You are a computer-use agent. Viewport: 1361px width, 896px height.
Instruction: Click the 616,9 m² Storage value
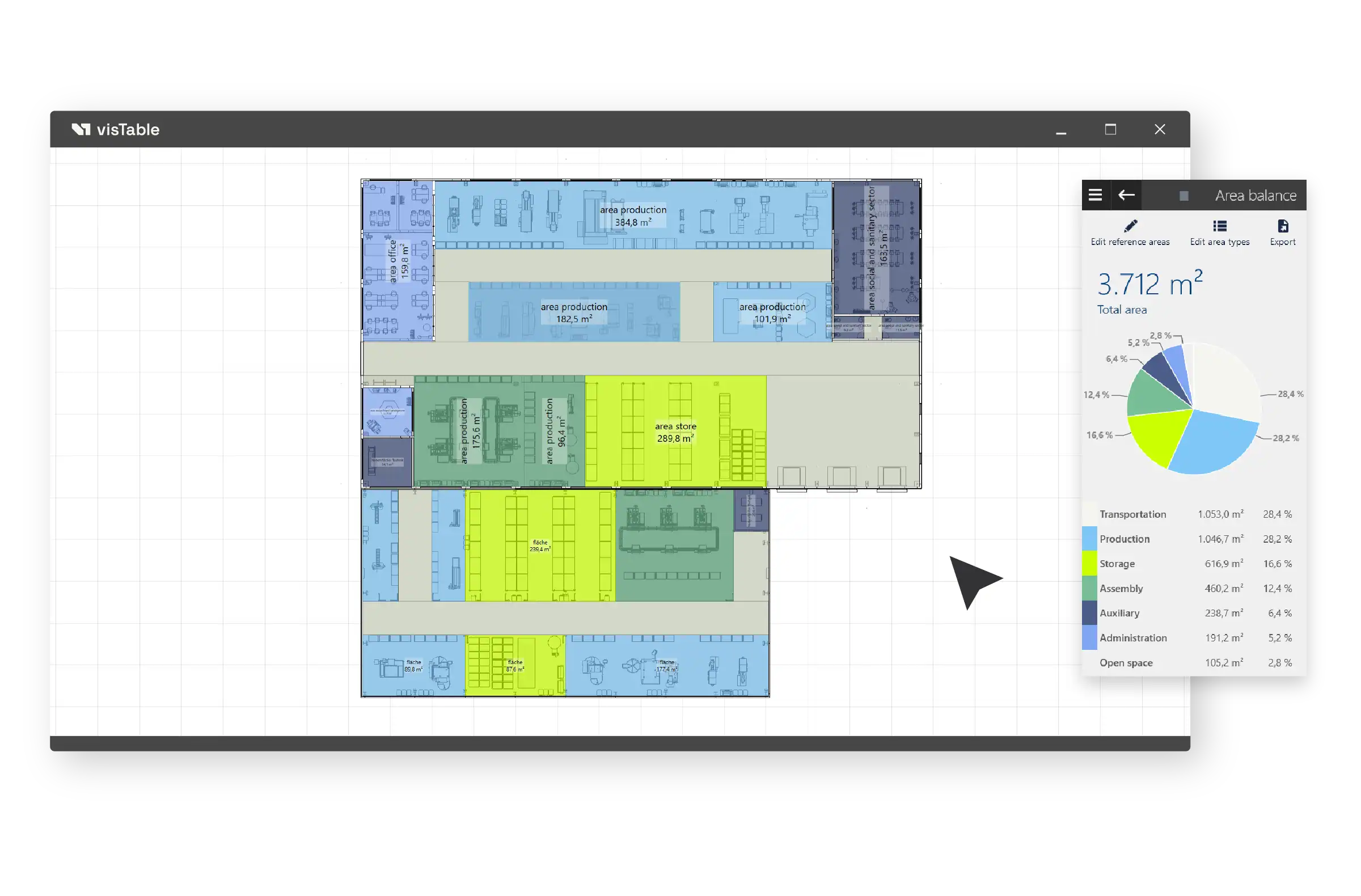pyautogui.click(x=1223, y=563)
